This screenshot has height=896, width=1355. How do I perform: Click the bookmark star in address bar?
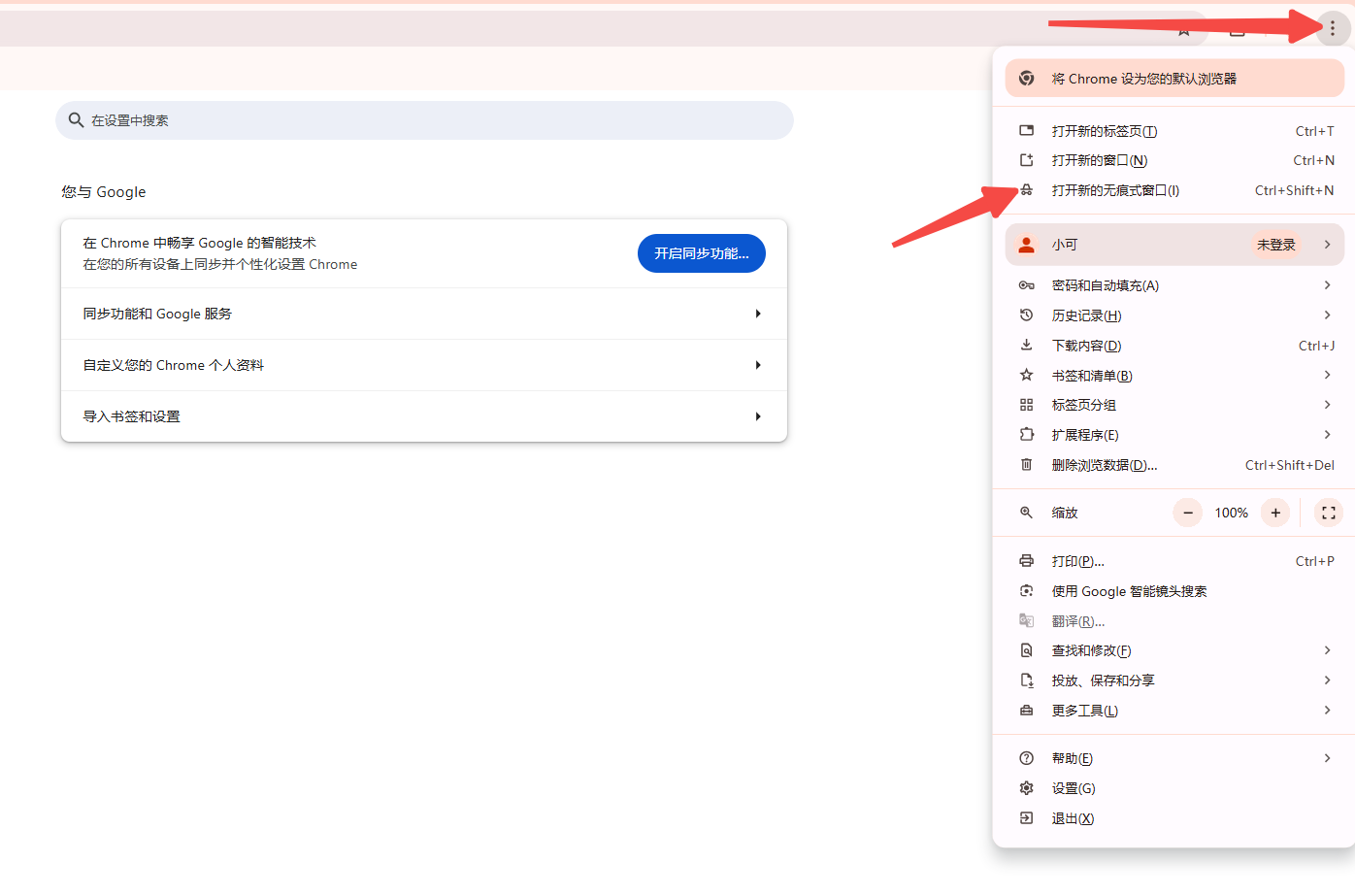tap(1184, 31)
